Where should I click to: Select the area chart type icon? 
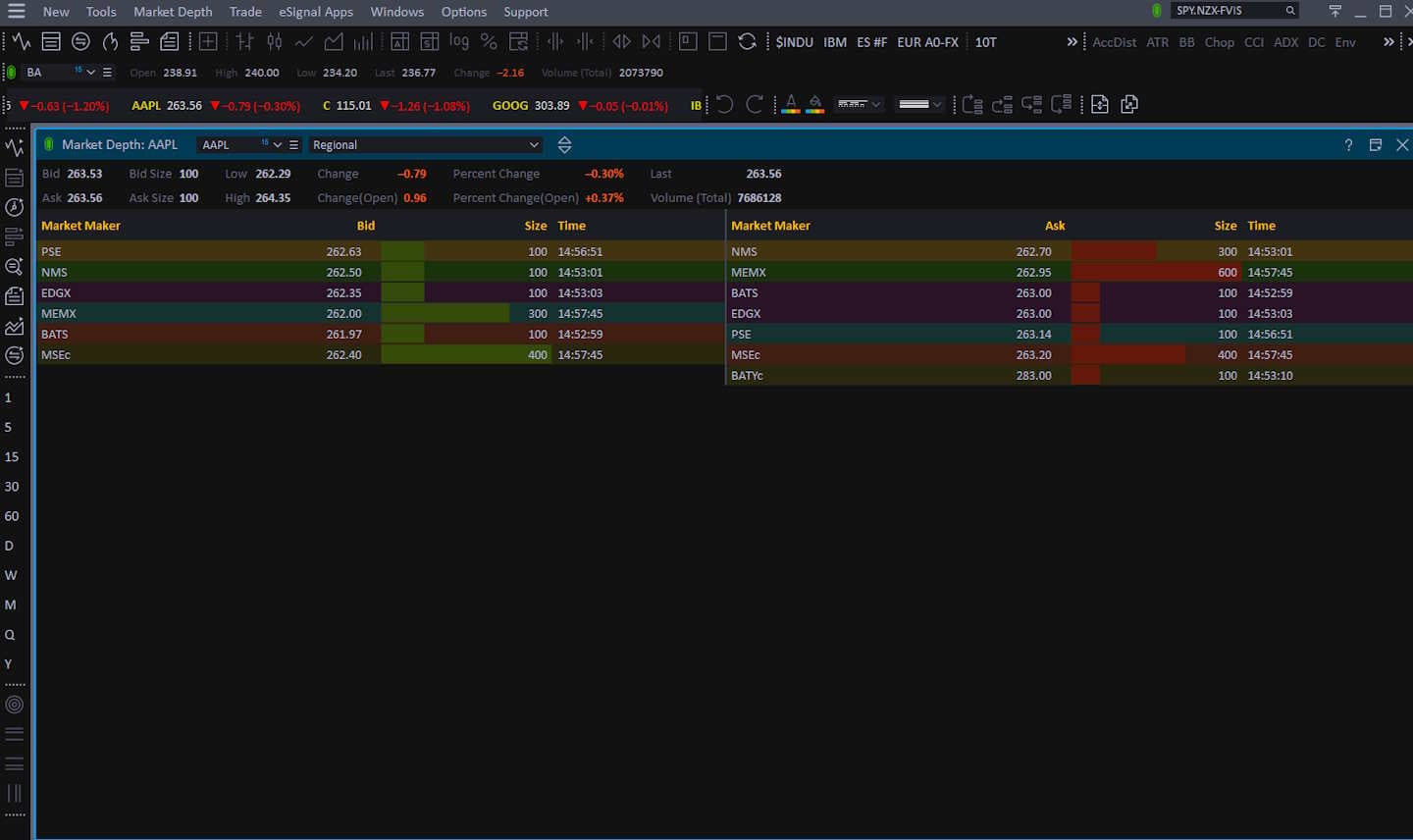click(x=334, y=42)
